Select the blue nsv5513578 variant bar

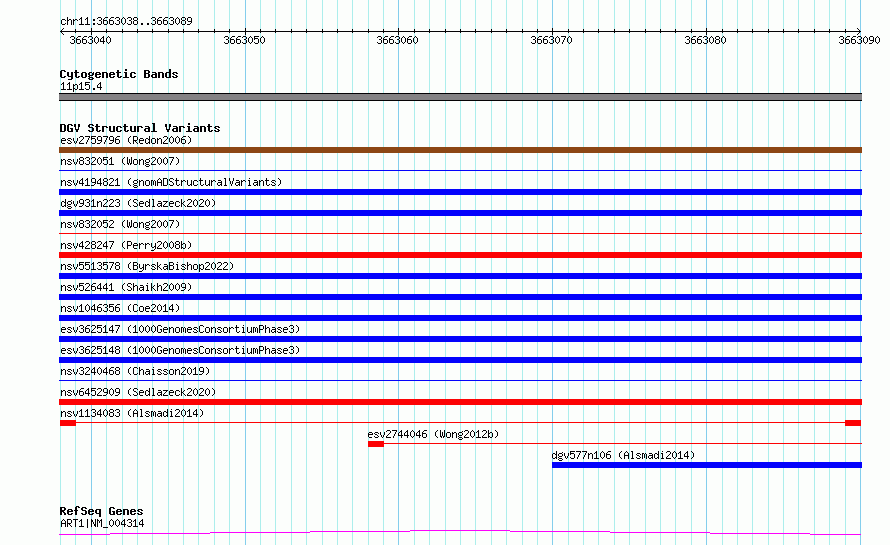pos(460,276)
